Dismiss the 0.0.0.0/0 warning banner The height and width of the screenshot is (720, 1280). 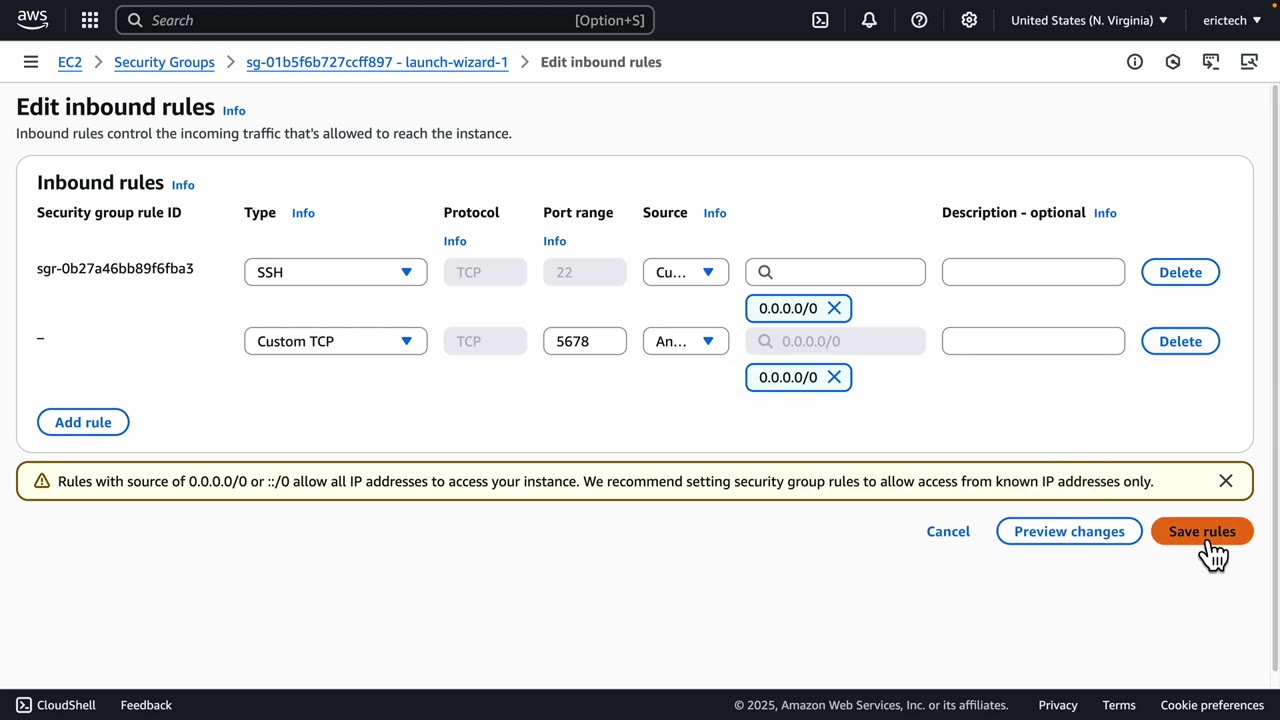click(x=1226, y=481)
